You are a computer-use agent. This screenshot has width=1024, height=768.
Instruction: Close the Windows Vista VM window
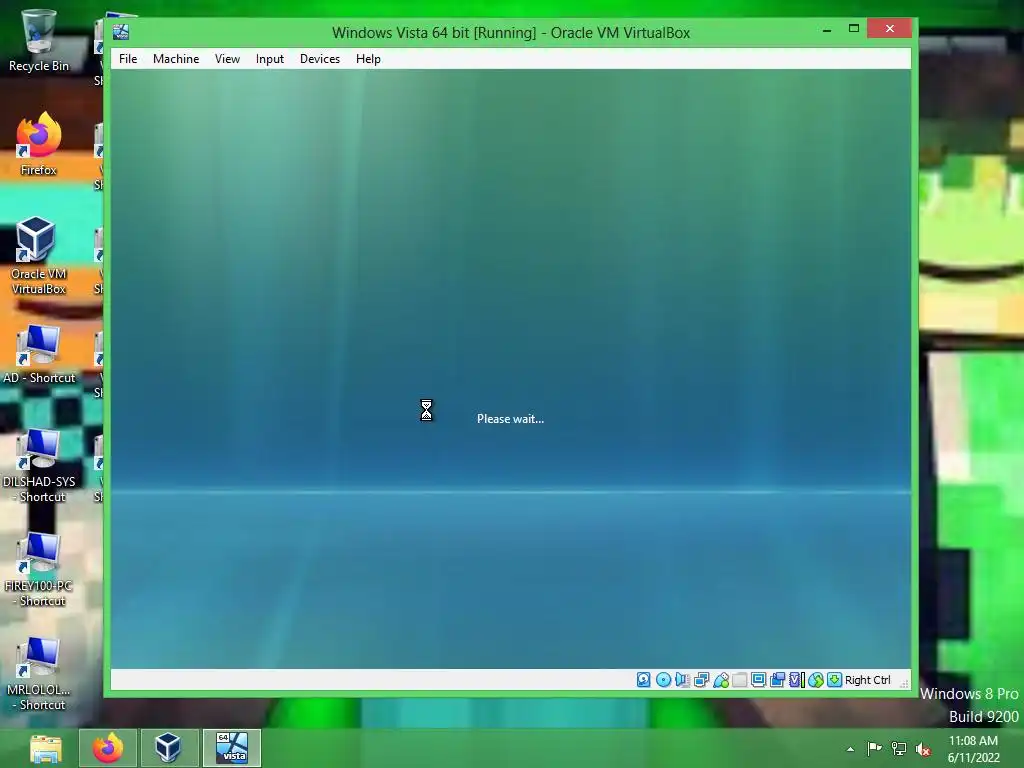(x=889, y=29)
